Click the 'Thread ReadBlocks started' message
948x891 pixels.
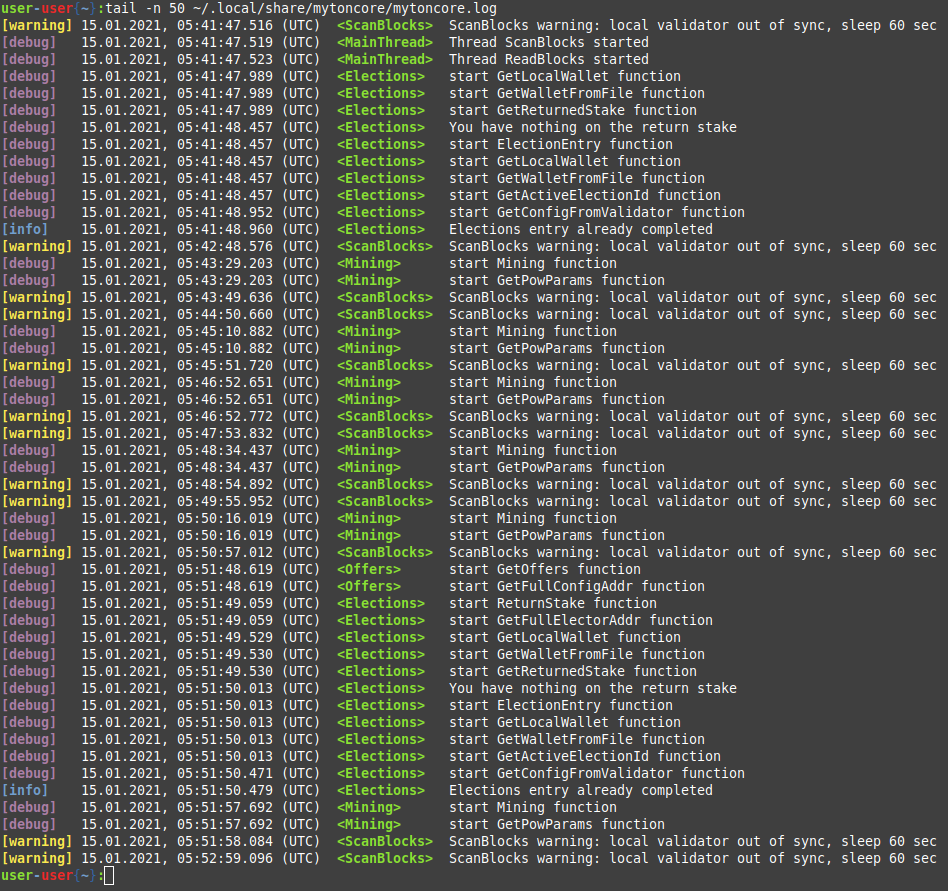tap(548, 60)
